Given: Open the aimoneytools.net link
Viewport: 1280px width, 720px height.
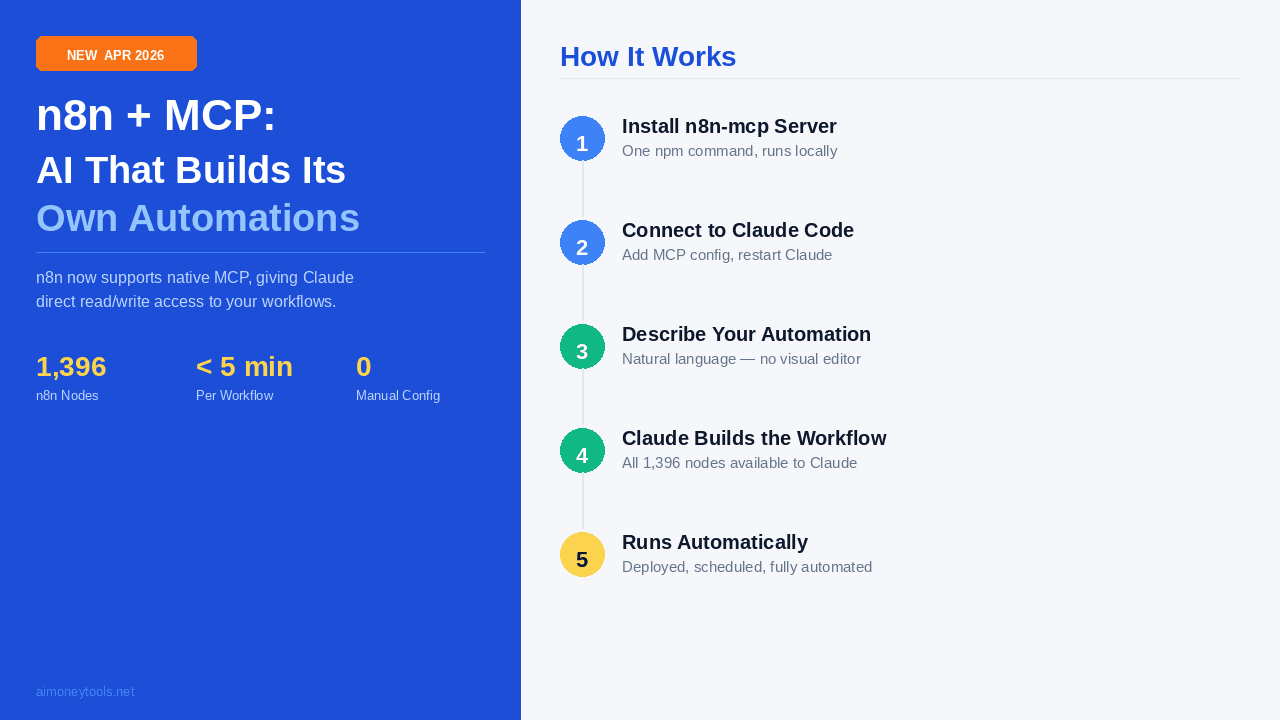Looking at the screenshot, I should coord(85,691).
